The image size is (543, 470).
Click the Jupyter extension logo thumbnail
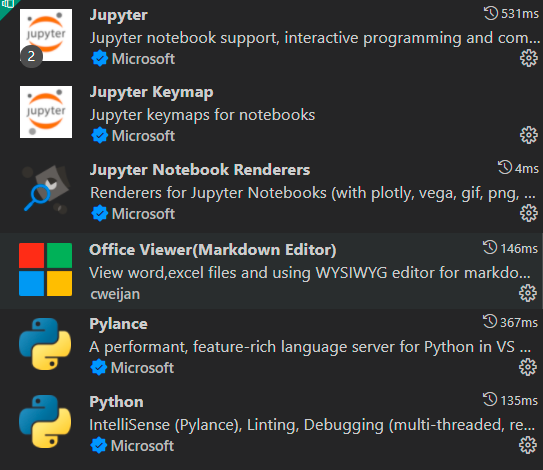46,35
